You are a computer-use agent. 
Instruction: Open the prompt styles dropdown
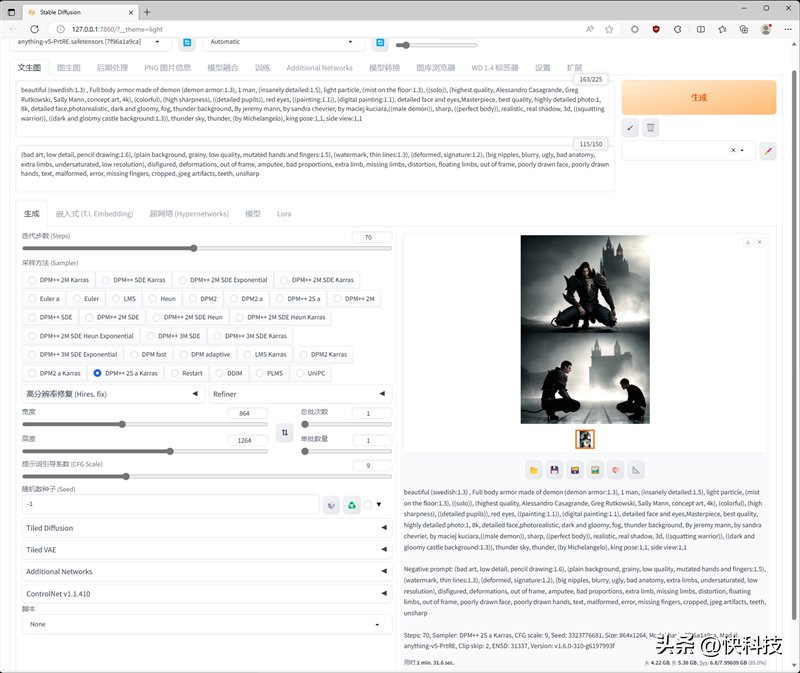[688, 151]
